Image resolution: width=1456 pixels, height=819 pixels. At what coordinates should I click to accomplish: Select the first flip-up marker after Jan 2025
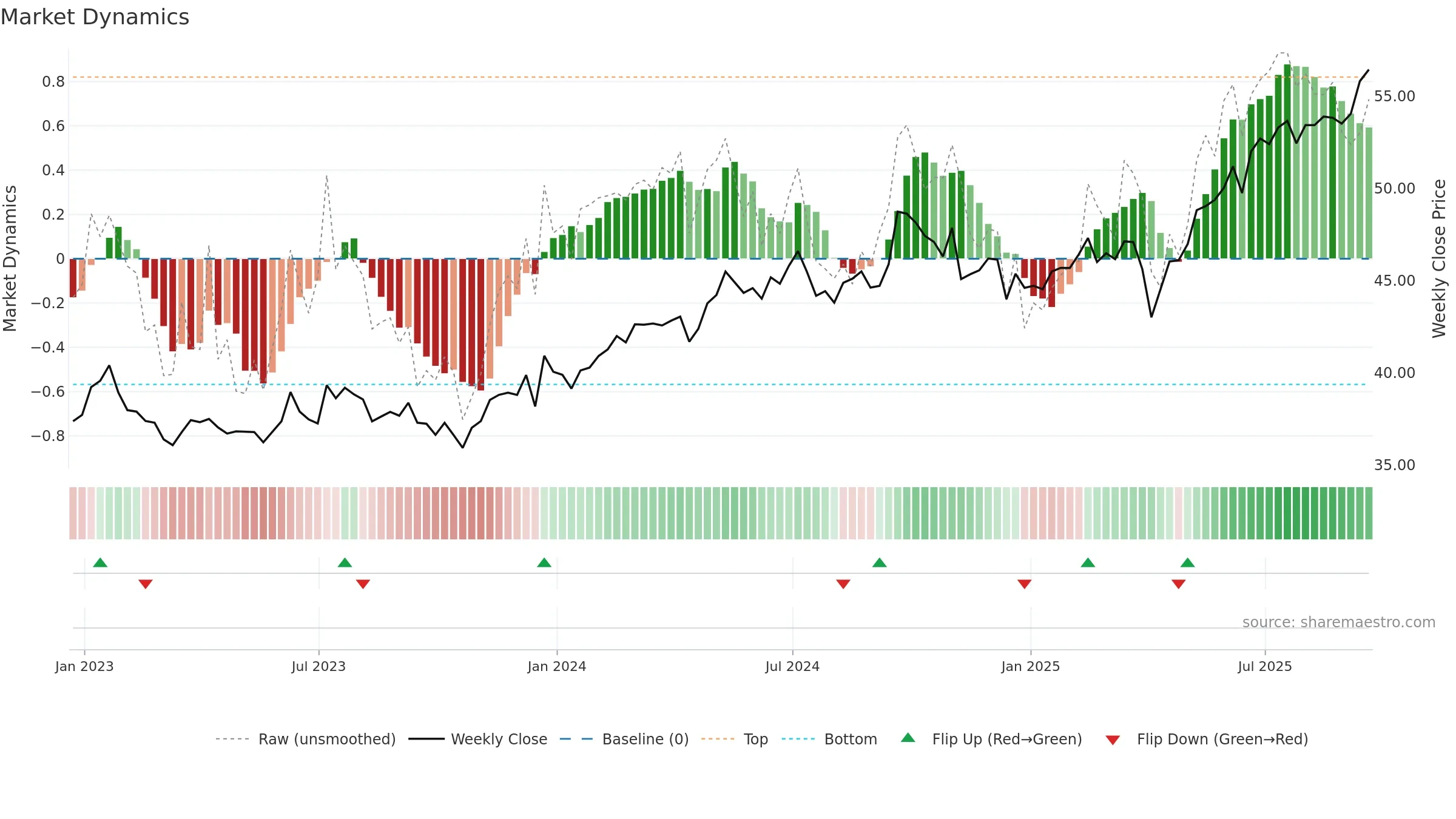1088,562
